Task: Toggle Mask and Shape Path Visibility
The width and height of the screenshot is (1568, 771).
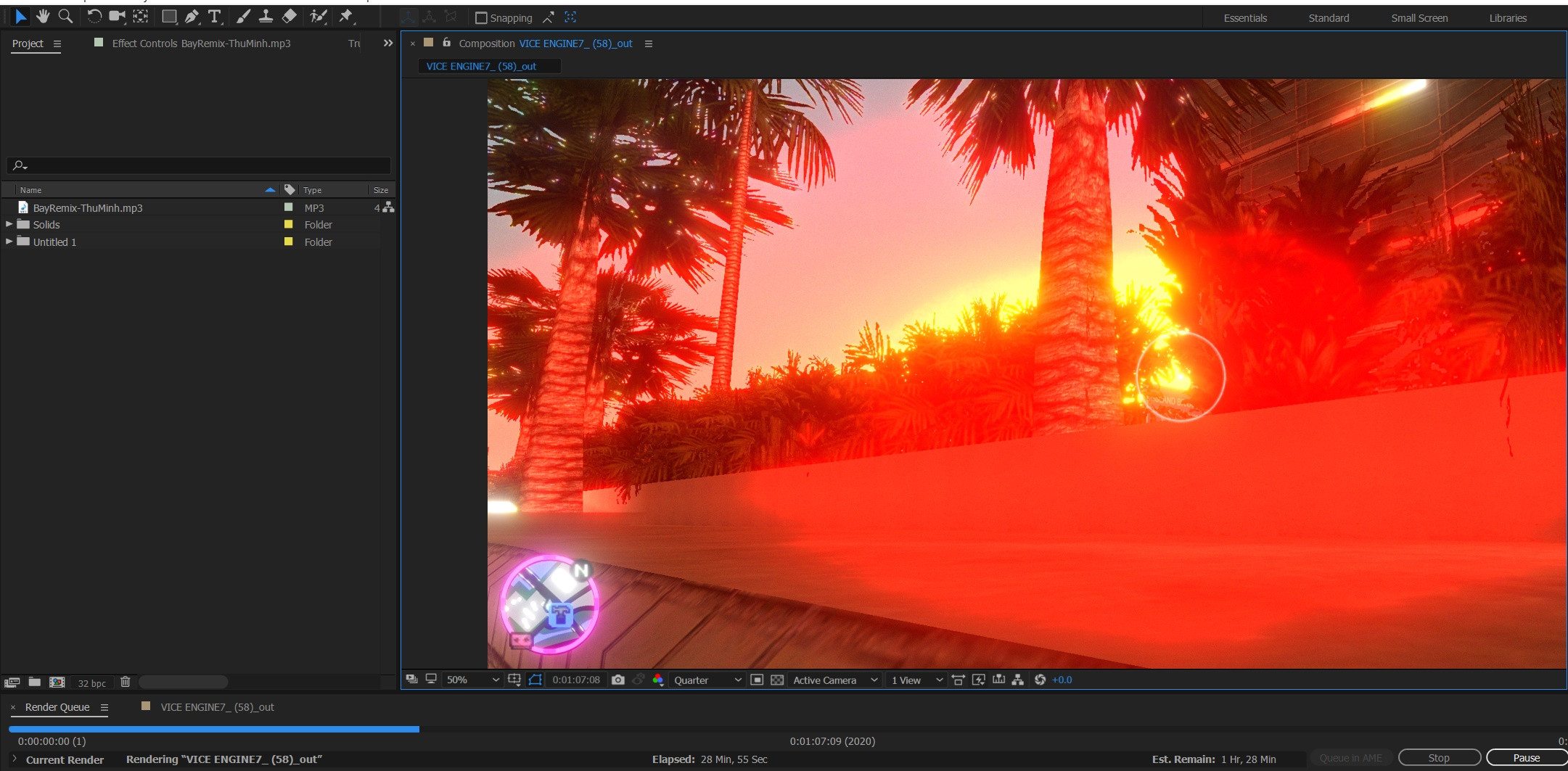Action: coord(535,680)
